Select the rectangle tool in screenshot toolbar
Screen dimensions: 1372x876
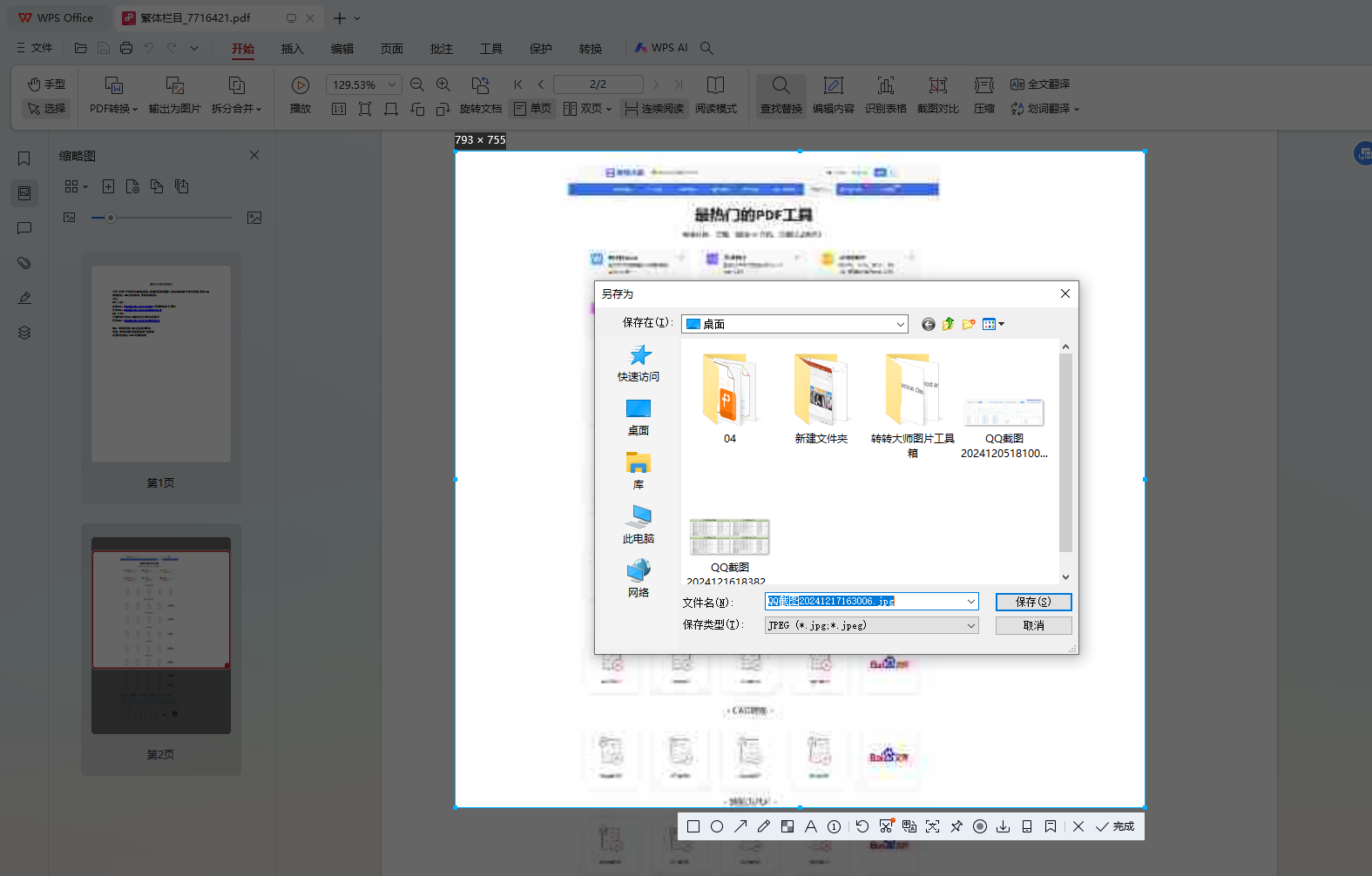click(693, 826)
